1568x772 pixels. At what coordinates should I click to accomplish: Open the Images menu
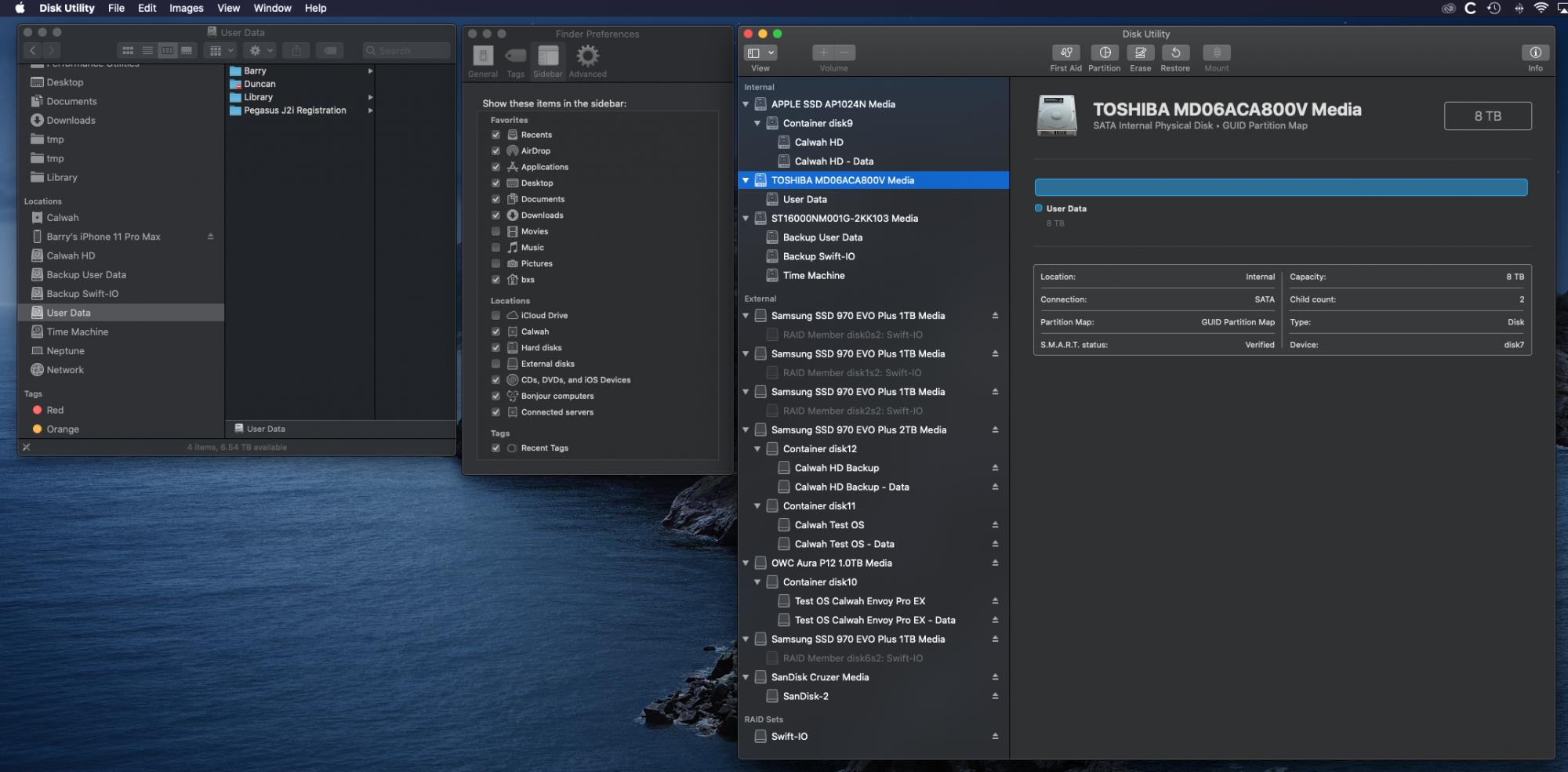(x=187, y=8)
